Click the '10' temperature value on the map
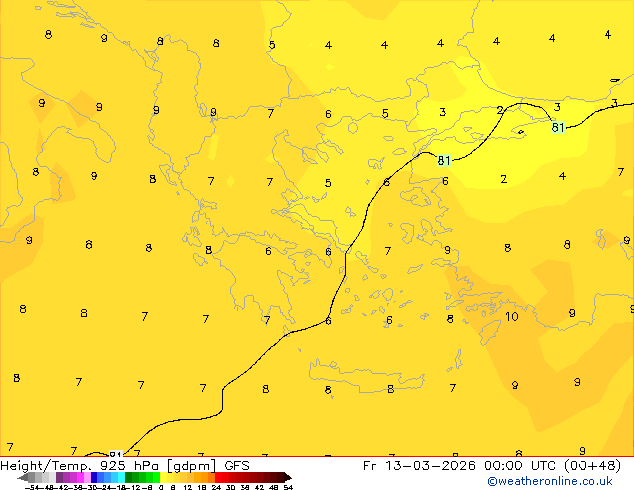The image size is (634, 490). click(x=512, y=317)
